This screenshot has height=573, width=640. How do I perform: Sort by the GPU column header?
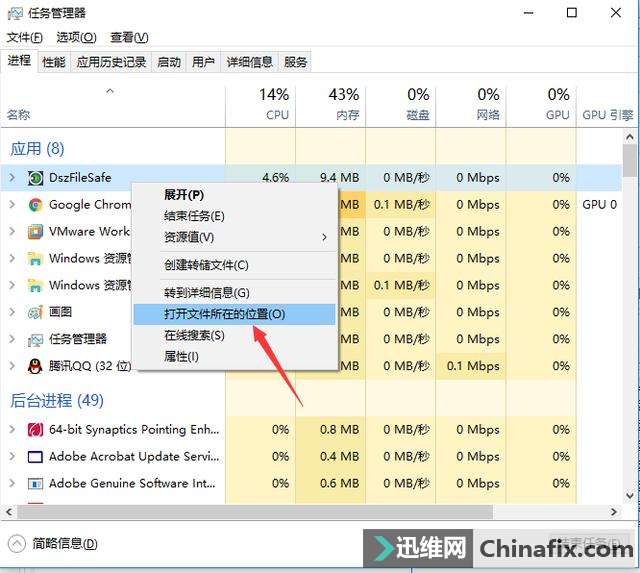pyautogui.click(x=541, y=104)
